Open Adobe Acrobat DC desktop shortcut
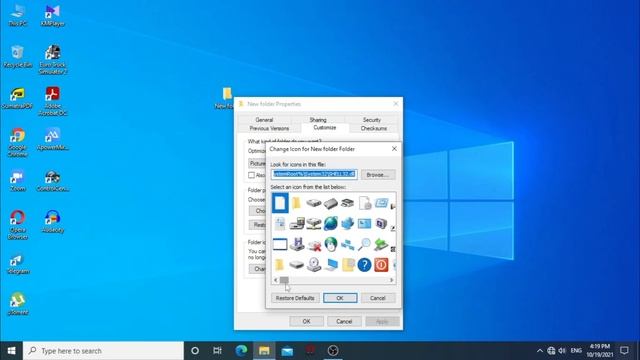 53,101
